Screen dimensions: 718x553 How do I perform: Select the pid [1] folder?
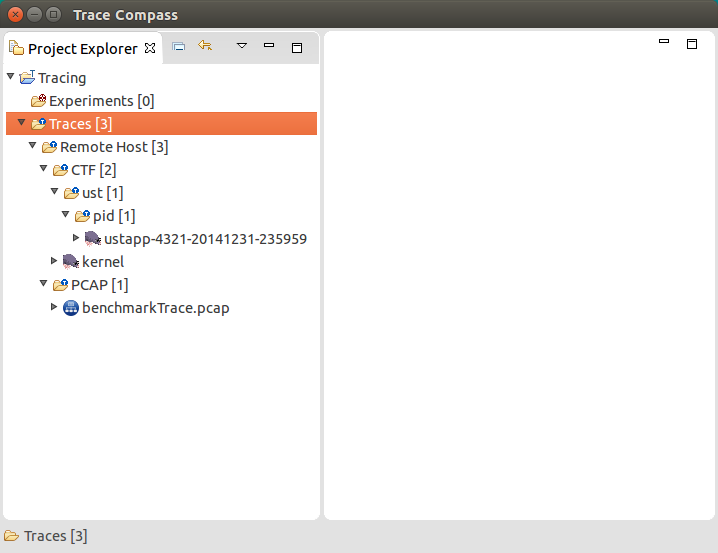tap(113, 216)
